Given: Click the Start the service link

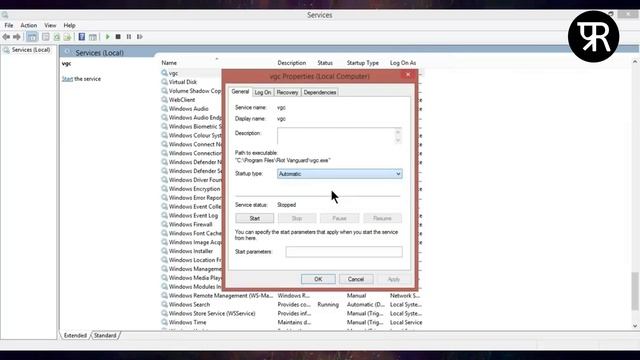Looking at the screenshot, I should click(x=67, y=79).
